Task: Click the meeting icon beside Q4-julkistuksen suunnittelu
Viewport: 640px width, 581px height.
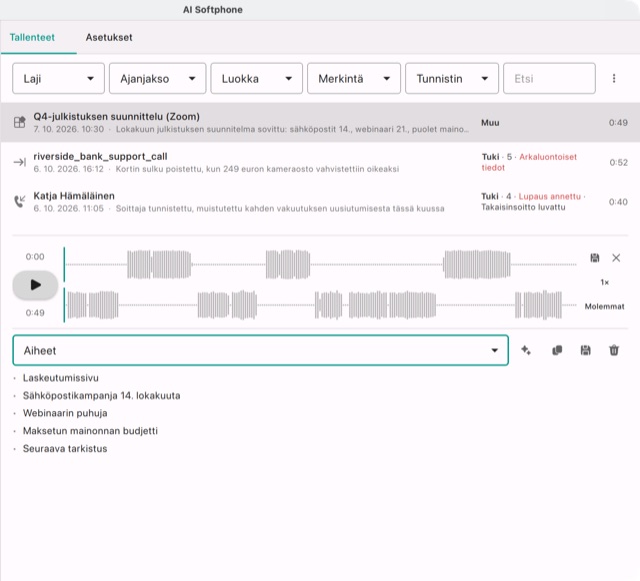Action: pos(19,122)
